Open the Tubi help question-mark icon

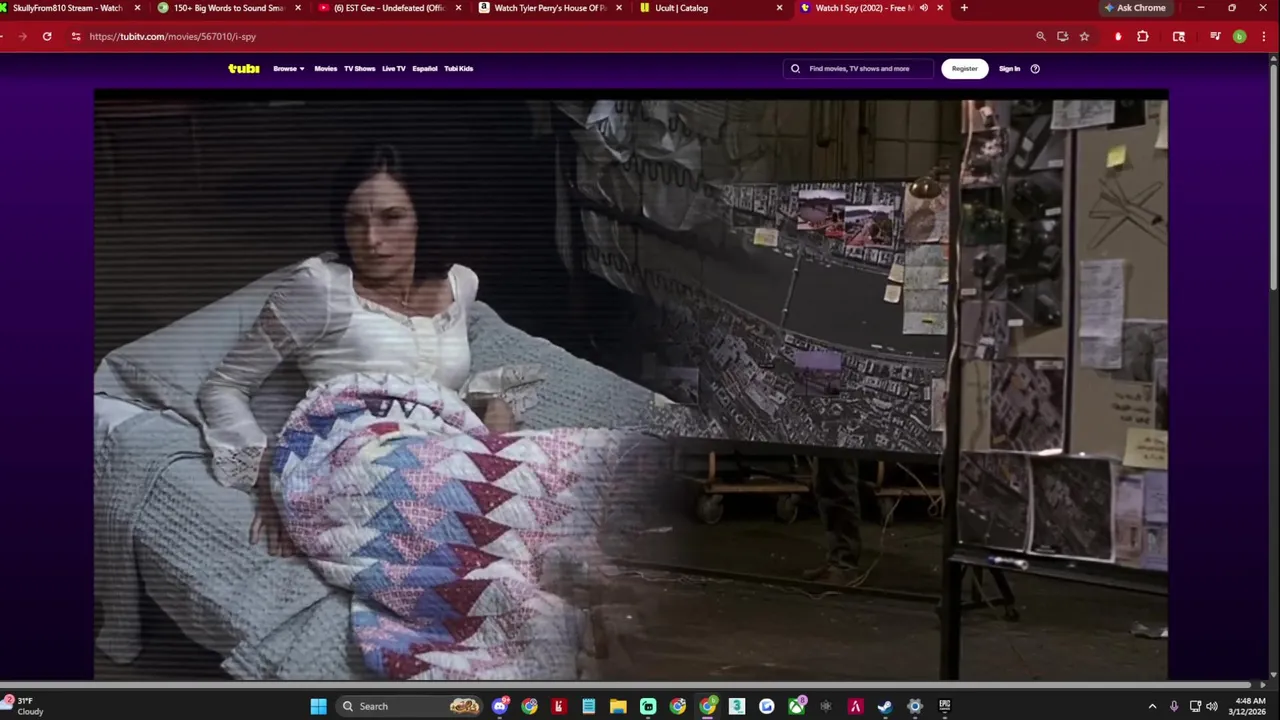[1035, 68]
